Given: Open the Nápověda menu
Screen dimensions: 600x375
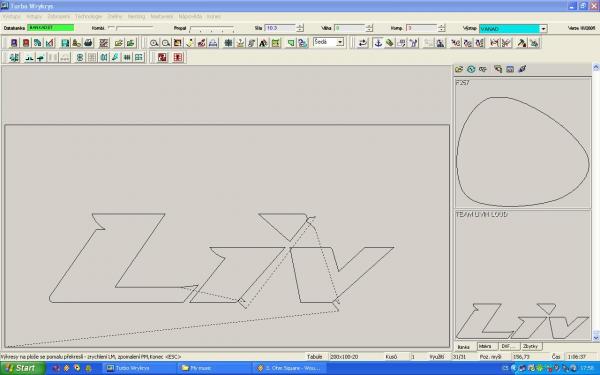Looking at the screenshot, I should tap(190, 16).
